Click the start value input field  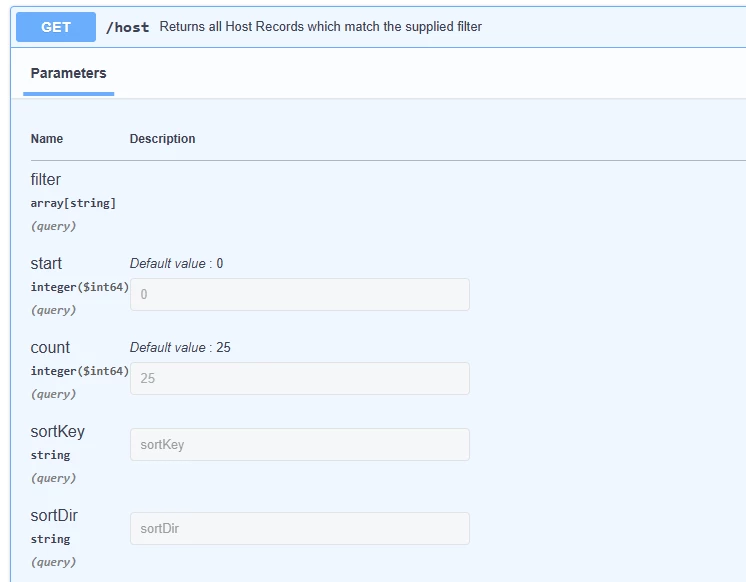(300, 295)
